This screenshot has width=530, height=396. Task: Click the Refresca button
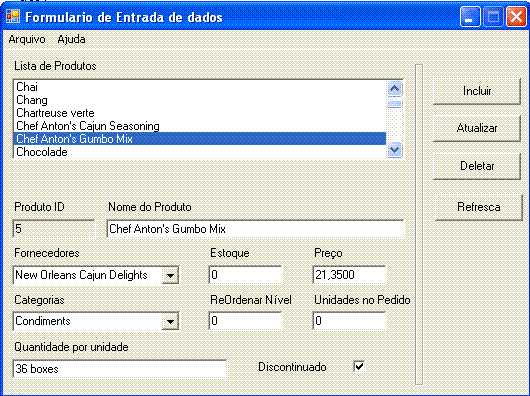pyautogui.click(x=479, y=207)
